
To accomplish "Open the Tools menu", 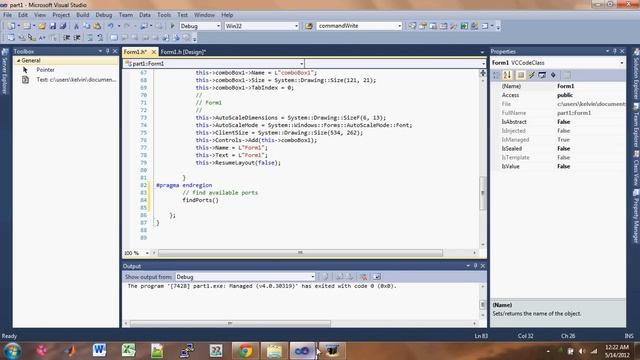I will 164,15.
